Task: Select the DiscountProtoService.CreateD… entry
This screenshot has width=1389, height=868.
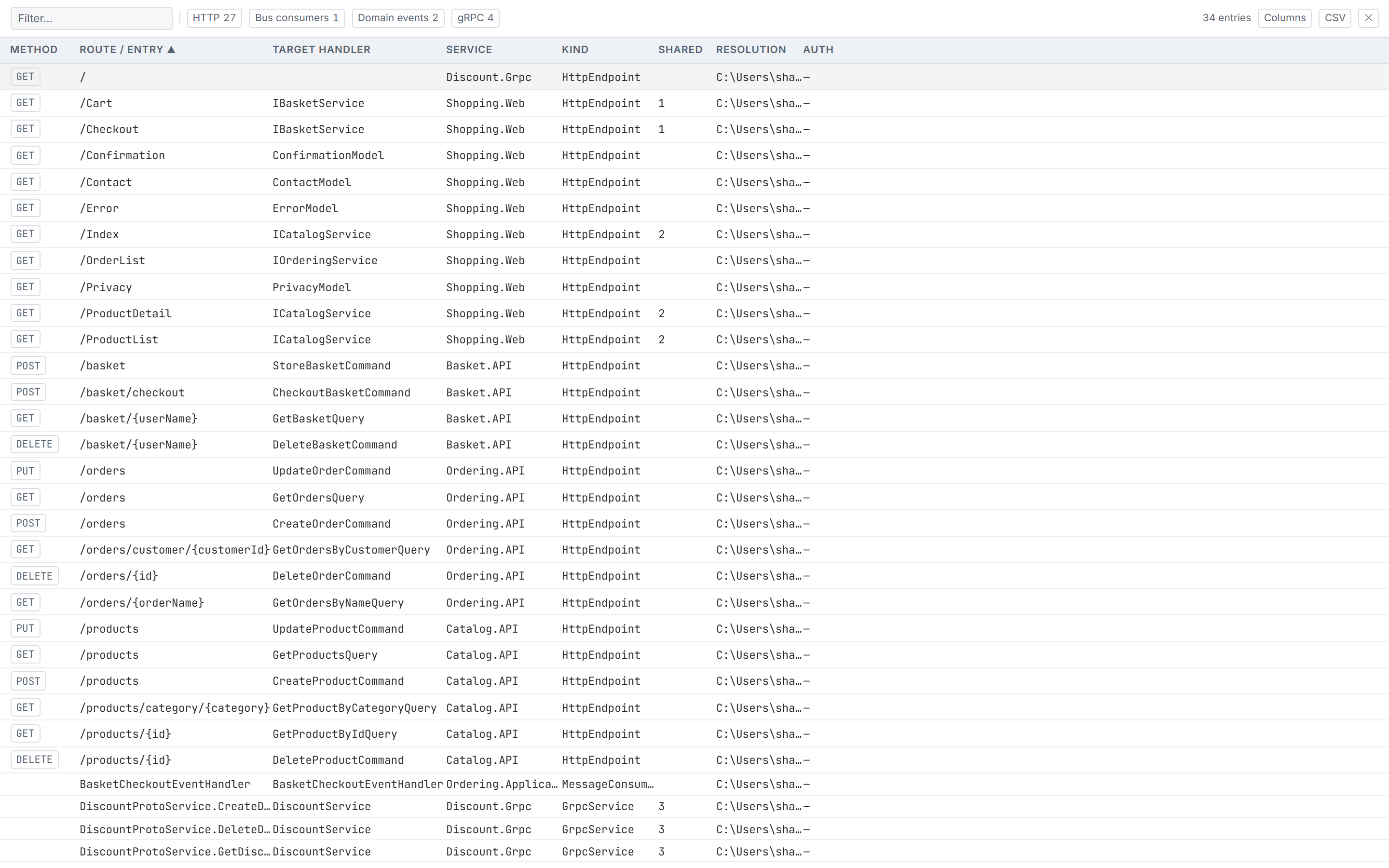Action: (175, 807)
